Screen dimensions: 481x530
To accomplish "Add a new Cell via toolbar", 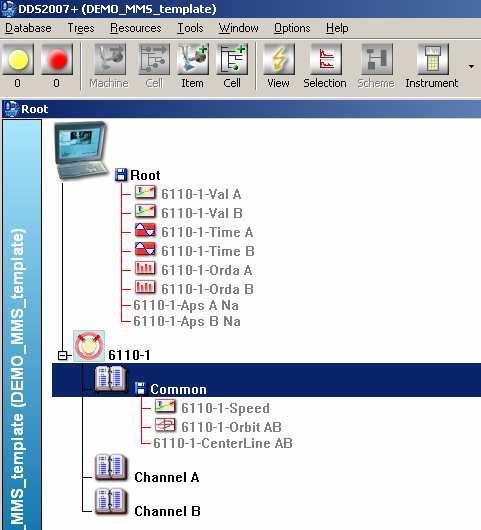I will [x=232, y=59].
